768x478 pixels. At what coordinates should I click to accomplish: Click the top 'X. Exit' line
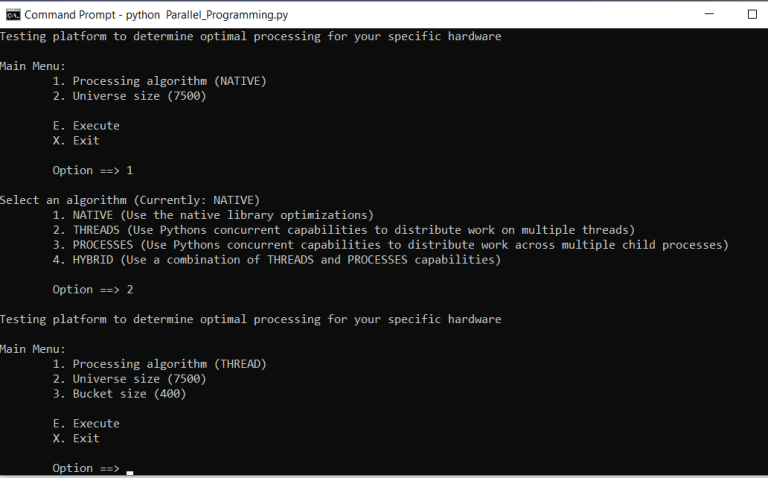pyautogui.click(x=76, y=141)
